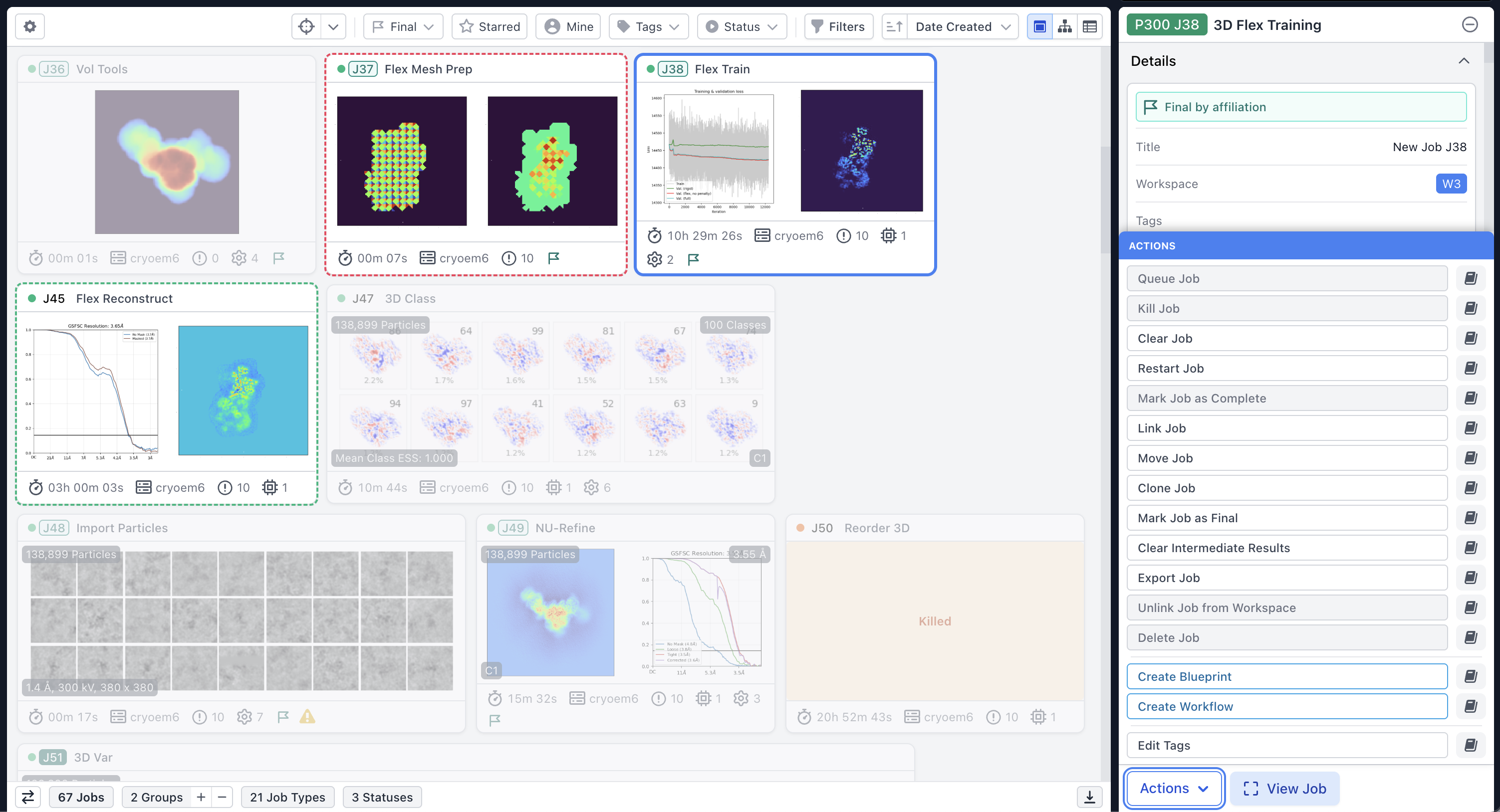Switch to tree view layout icon
This screenshot has height=812, width=1500.
tap(1064, 26)
